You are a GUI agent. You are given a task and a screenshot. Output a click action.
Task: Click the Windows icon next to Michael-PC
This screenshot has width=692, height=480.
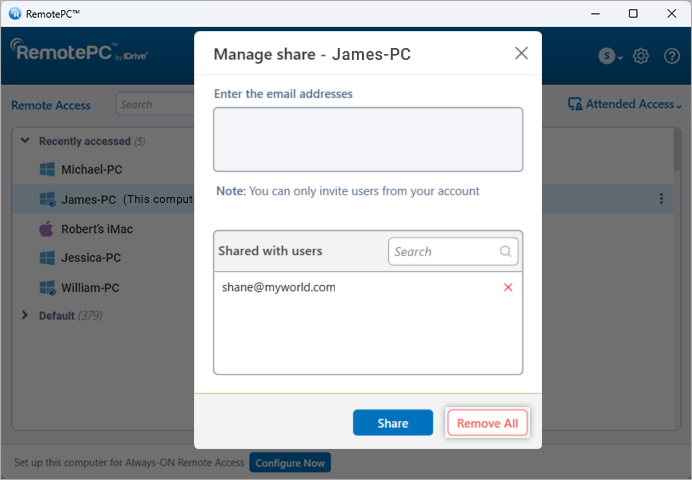point(46,170)
